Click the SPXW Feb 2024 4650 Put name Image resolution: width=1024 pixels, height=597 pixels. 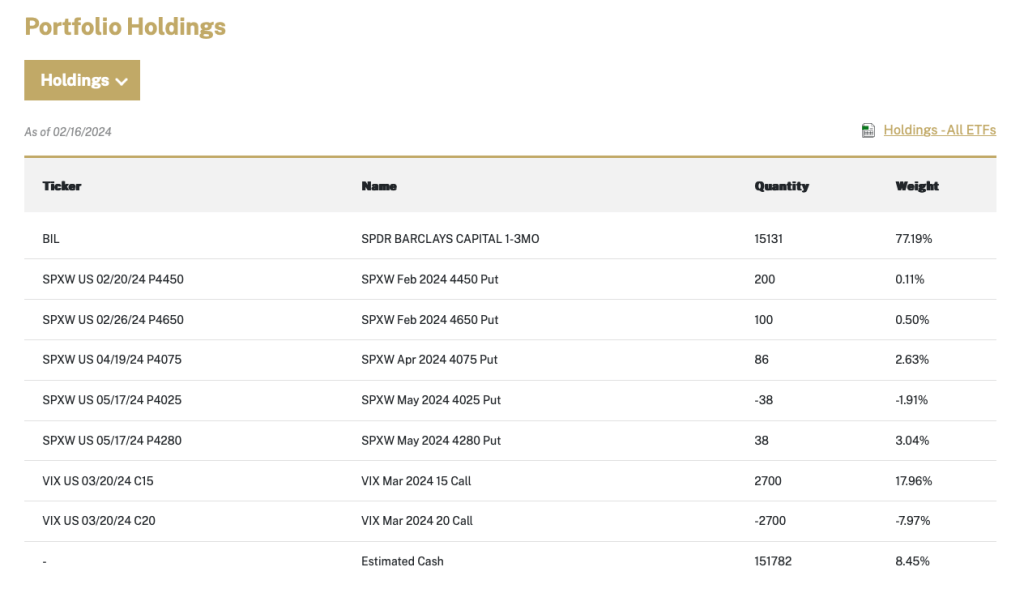coord(429,320)
